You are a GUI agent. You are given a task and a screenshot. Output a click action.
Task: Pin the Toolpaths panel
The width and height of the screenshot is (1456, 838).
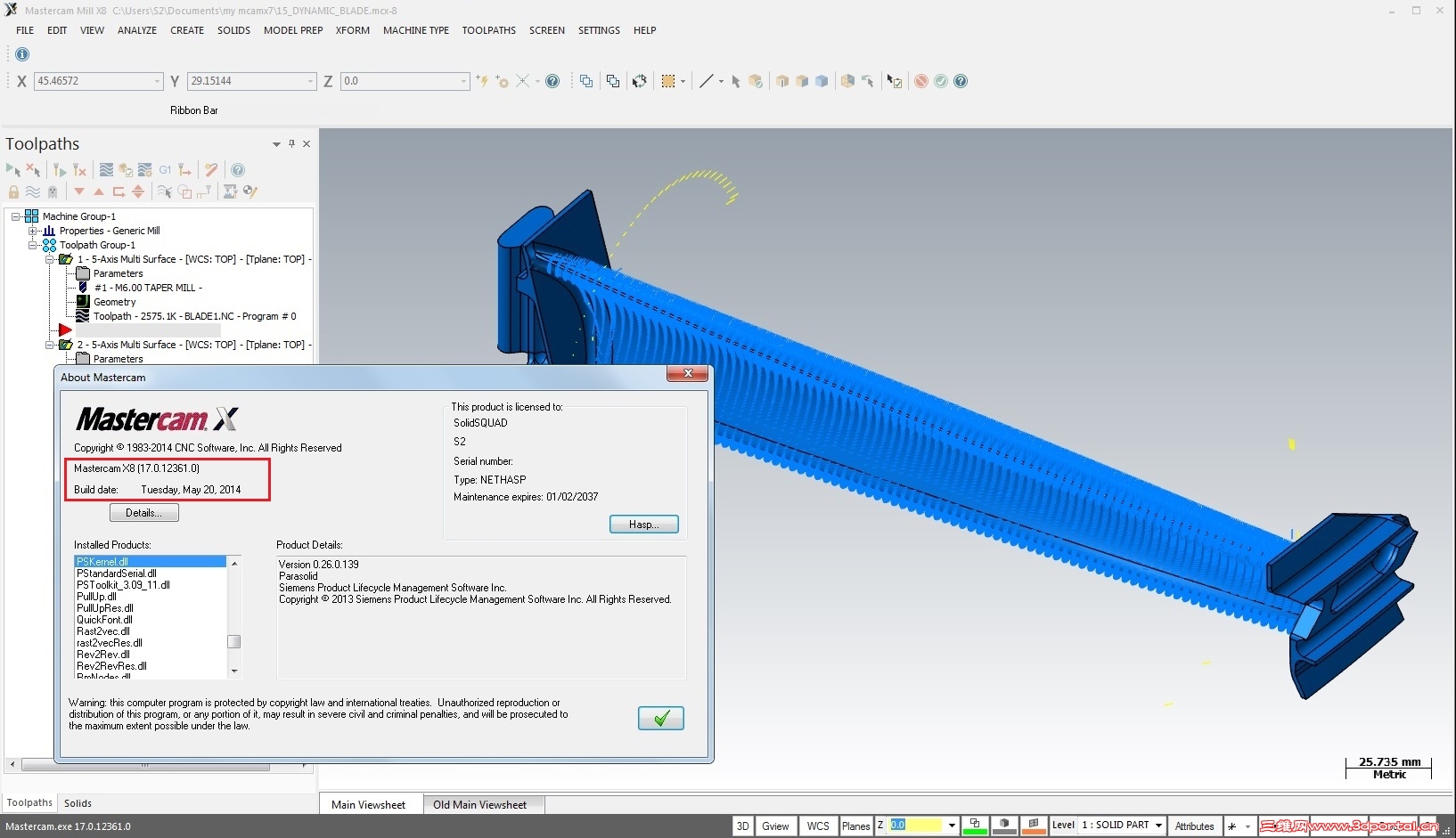point(291,143)
